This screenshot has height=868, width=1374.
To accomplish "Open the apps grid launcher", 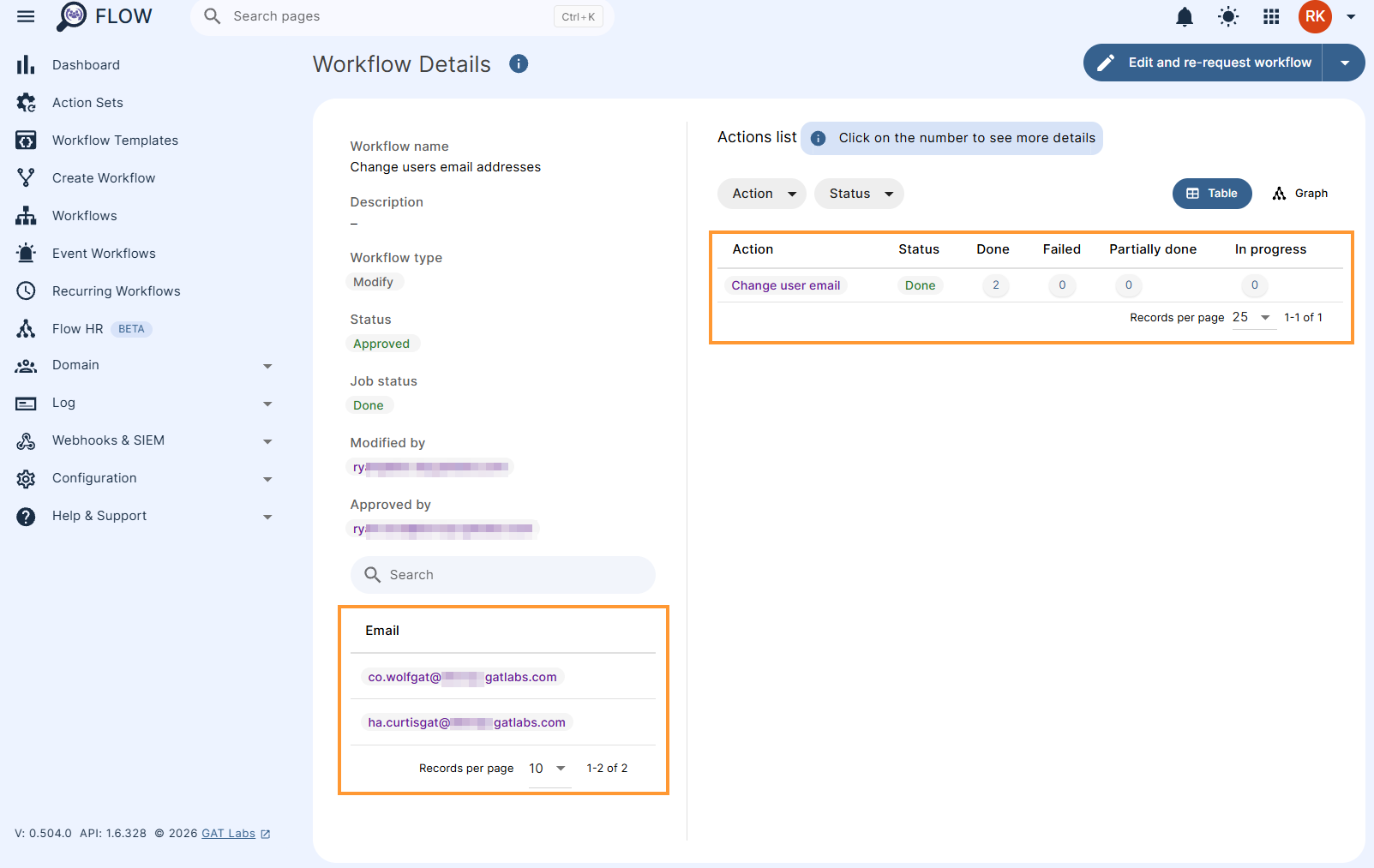I will click(x=1271, y=16).
